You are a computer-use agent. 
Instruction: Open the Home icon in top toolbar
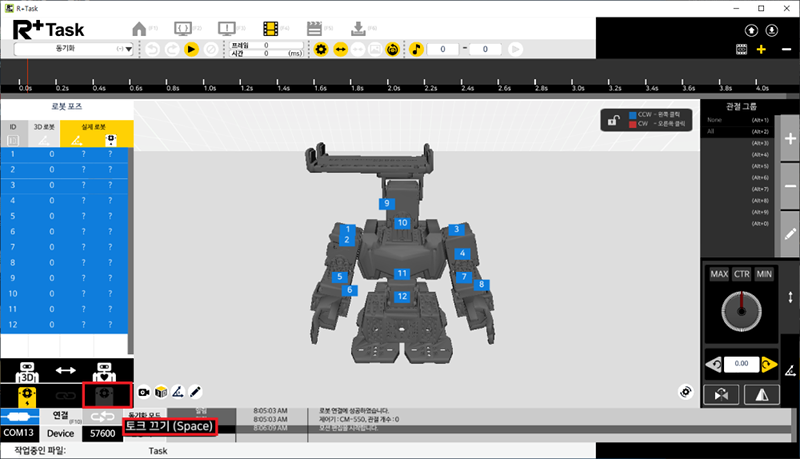coord(140,29)
